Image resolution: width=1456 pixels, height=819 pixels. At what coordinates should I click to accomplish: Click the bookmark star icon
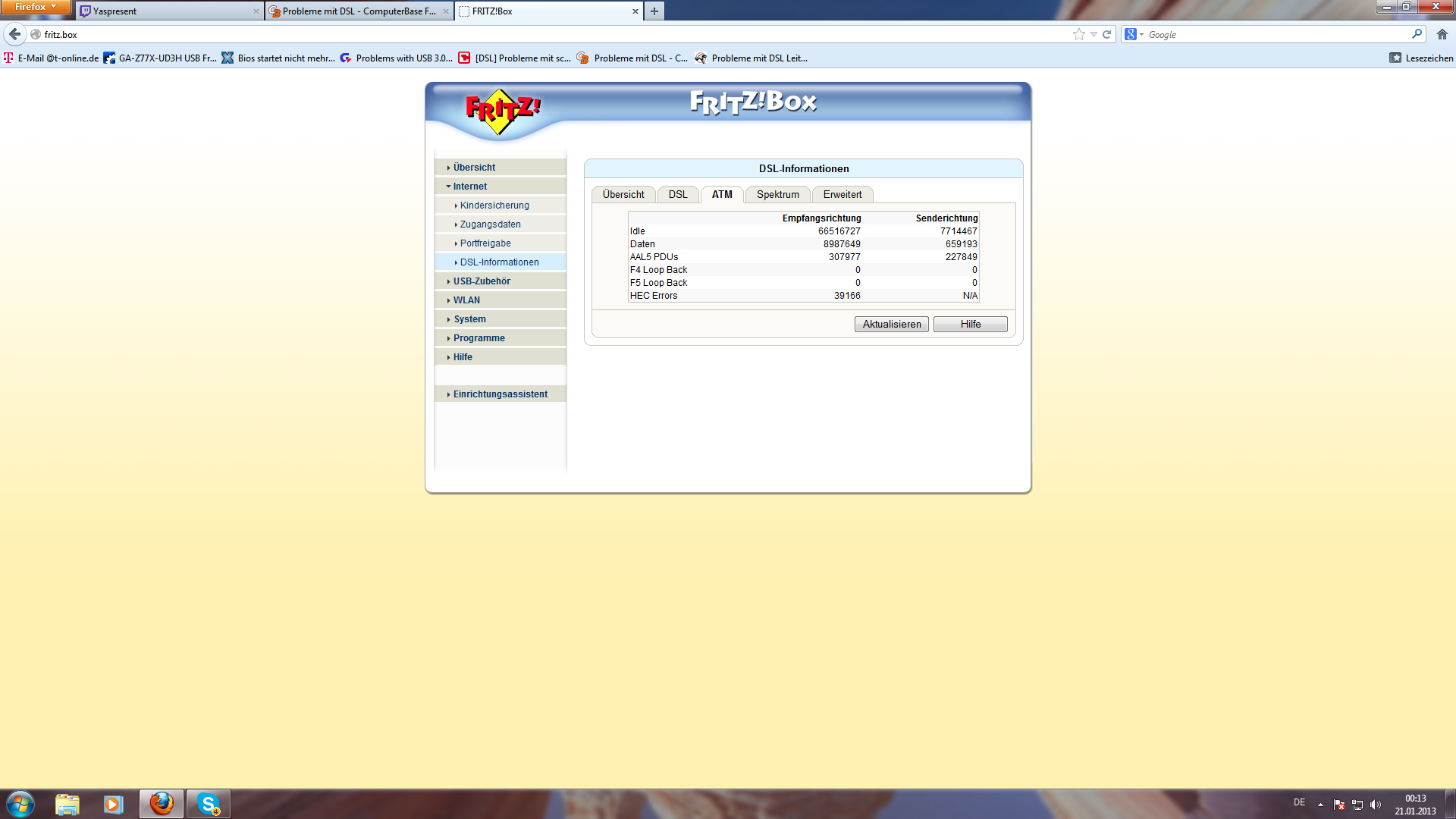point(1078,34)
